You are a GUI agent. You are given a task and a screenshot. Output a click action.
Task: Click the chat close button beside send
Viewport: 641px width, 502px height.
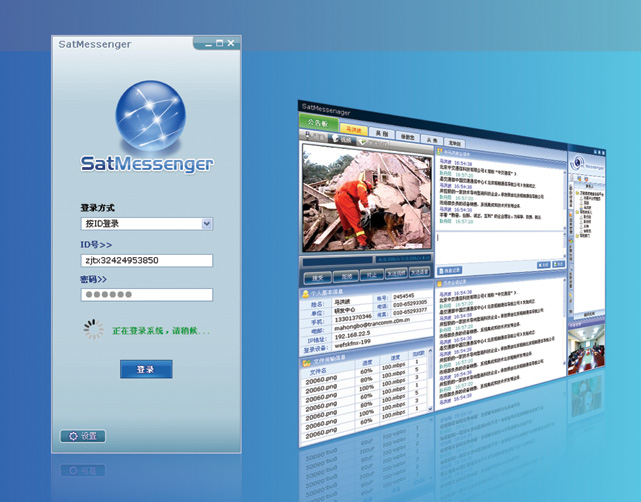(x=543, y=265)
